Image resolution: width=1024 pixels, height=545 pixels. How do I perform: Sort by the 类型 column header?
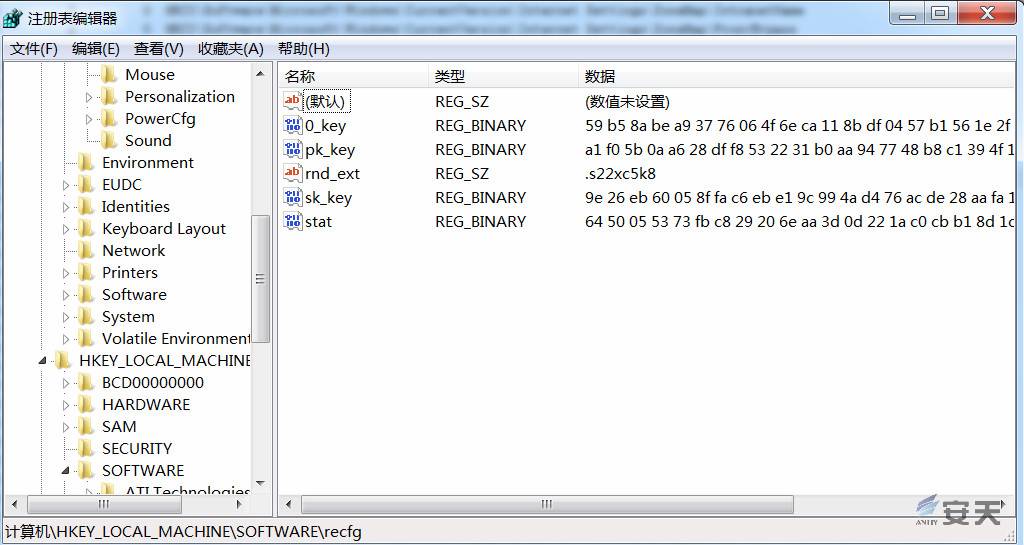coord(503,76)
